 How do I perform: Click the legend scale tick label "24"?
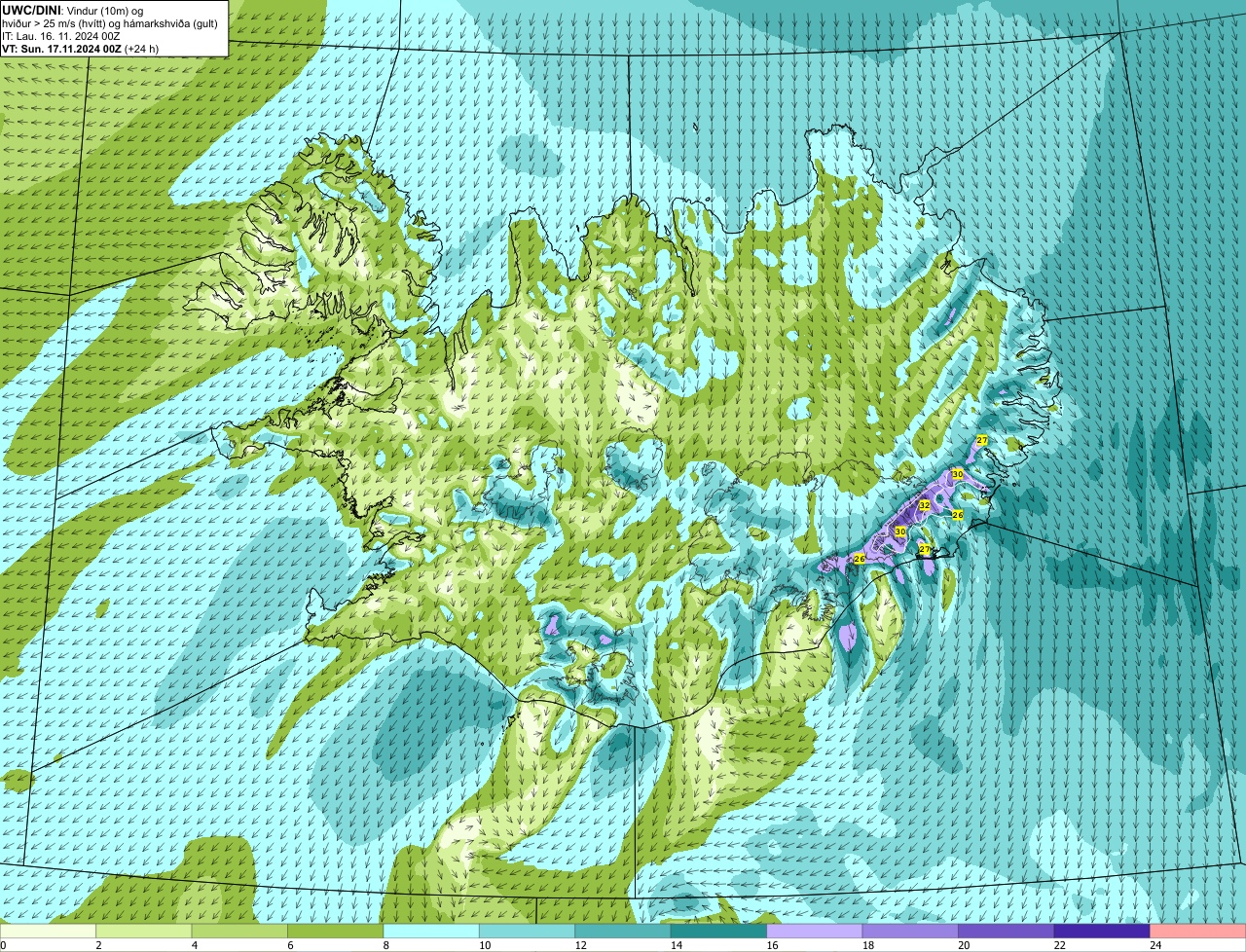[1154, 944]
